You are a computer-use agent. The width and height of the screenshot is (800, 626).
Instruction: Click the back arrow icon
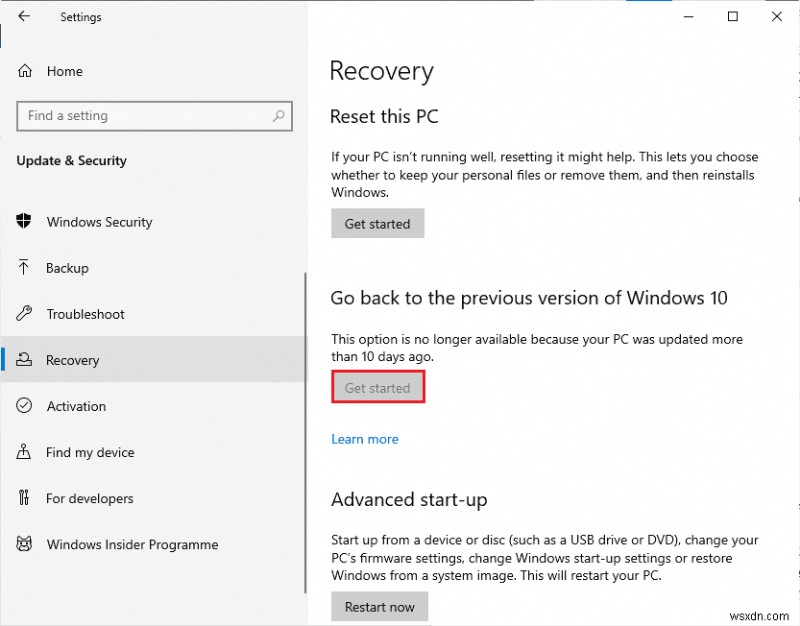24,17
